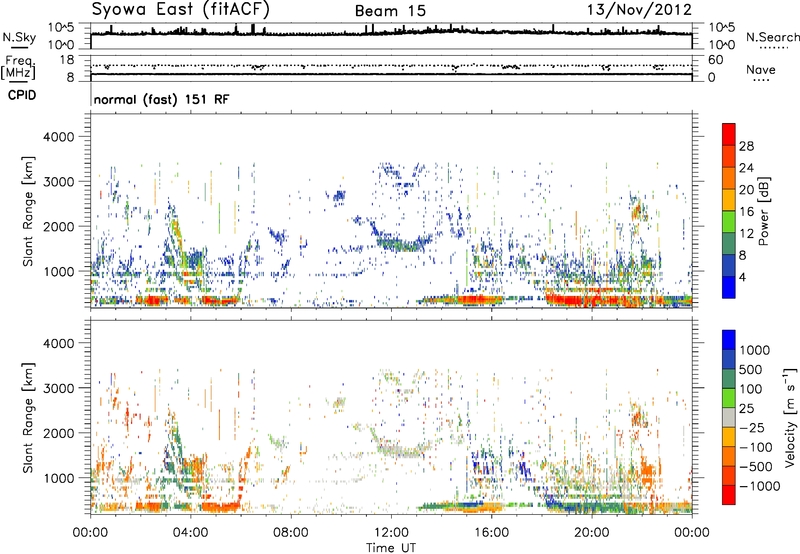Click the velocity colorbar gray segment

tap(729, 418)
